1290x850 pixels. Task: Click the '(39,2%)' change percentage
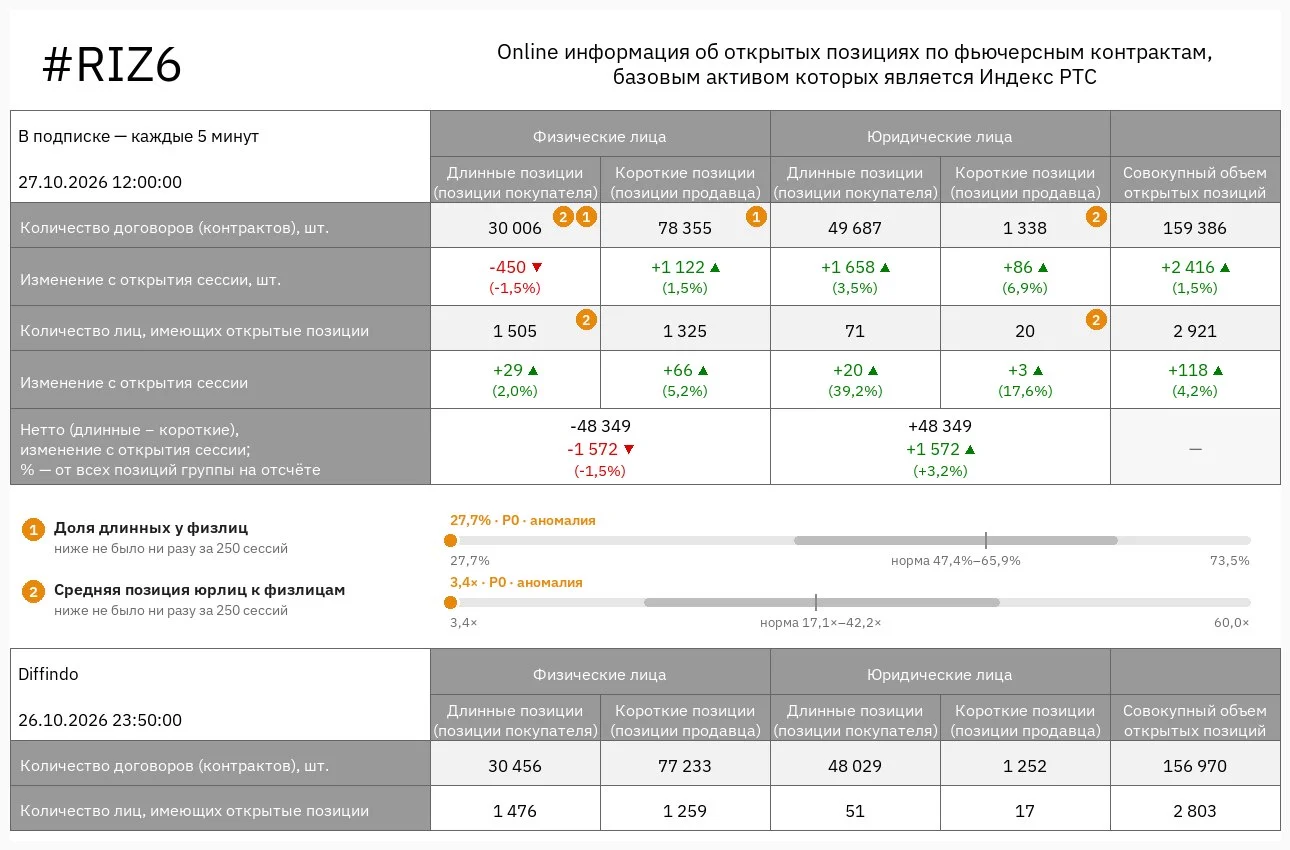(855, 392)
